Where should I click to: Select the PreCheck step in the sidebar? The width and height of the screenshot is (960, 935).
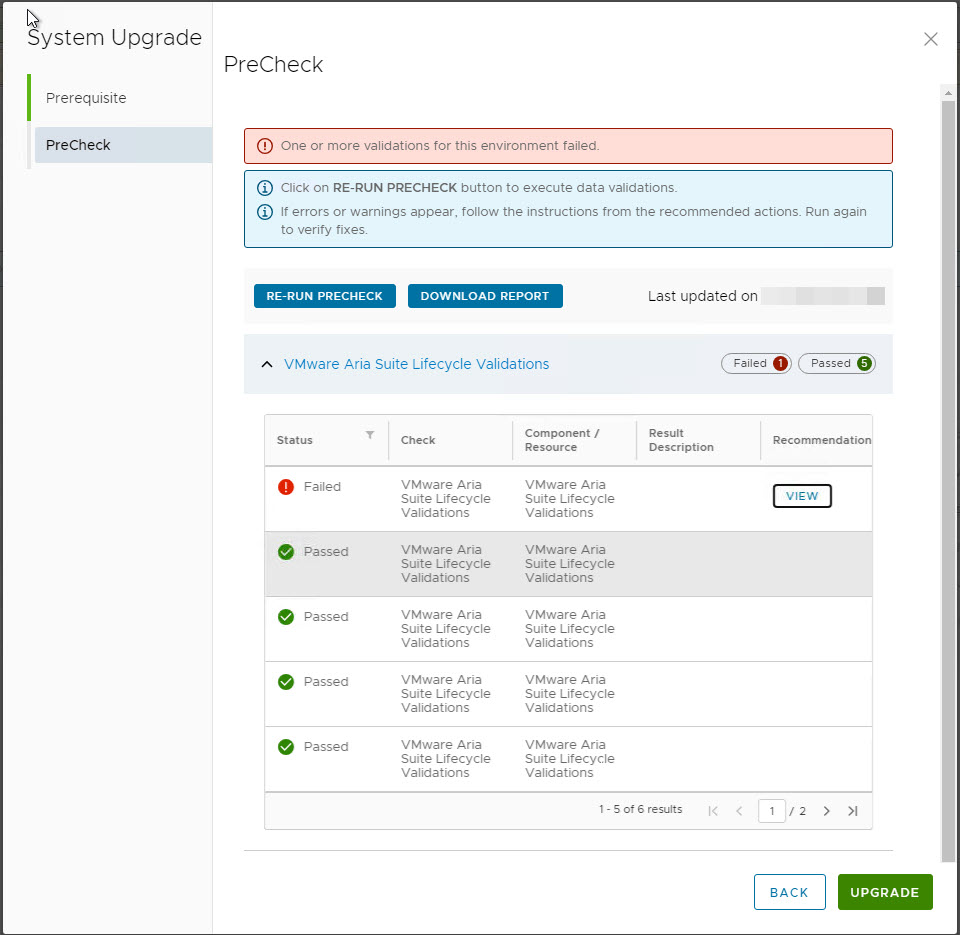pos(77,144)
